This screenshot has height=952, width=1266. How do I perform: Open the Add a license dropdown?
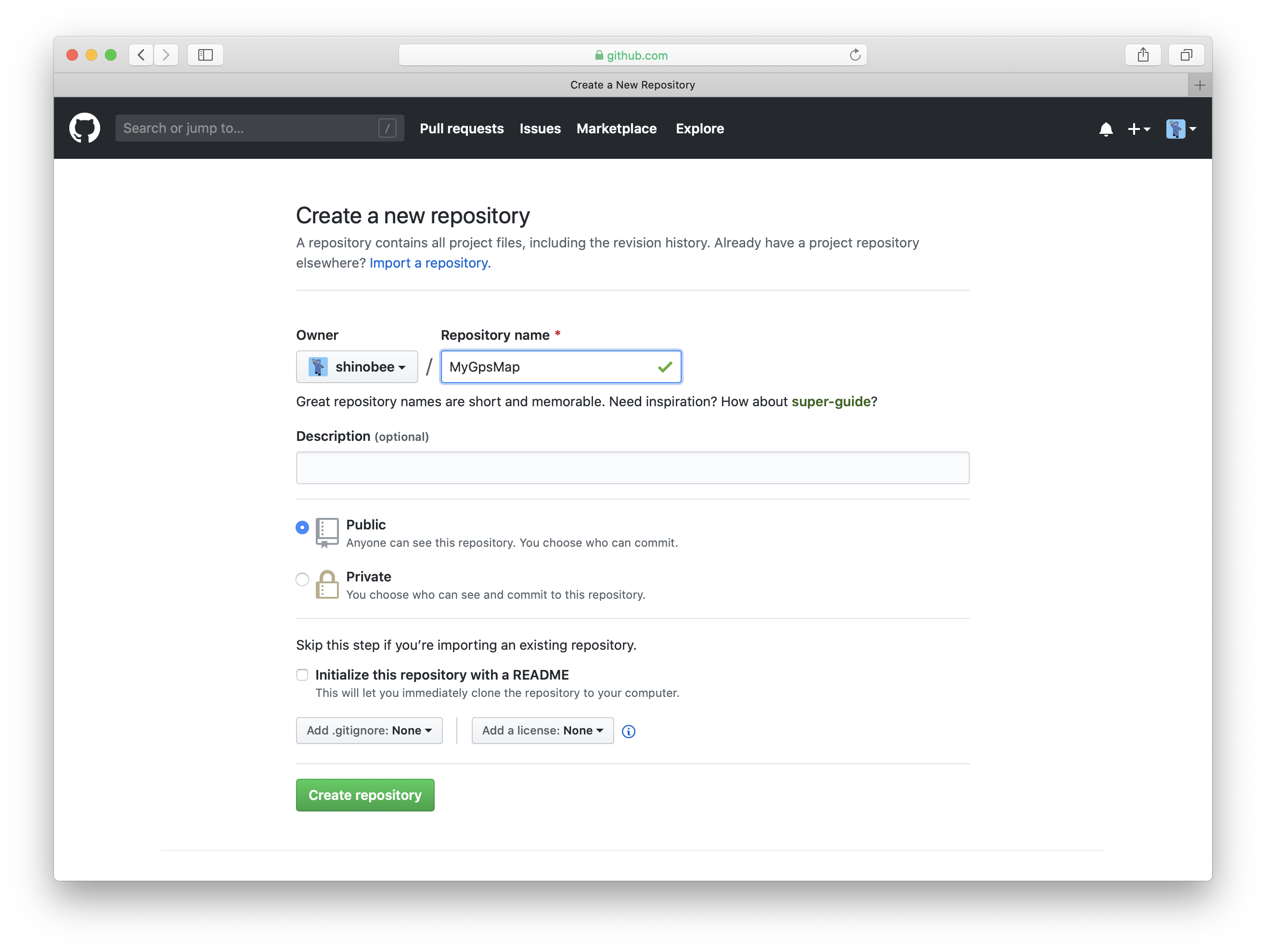pos(542,731)
